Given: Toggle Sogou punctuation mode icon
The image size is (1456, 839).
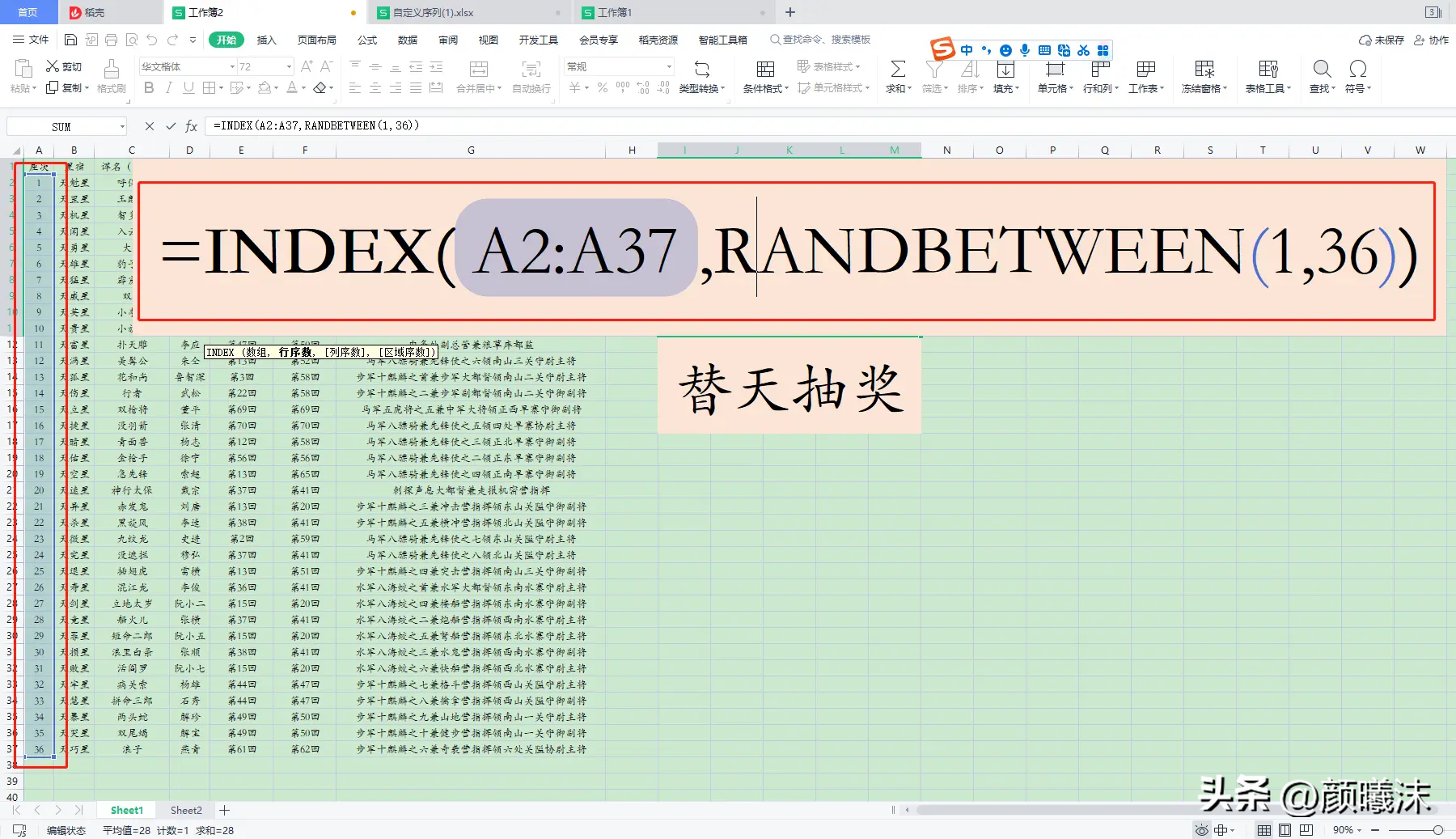Looking at the screenshot, I should (x=986, y=50).
